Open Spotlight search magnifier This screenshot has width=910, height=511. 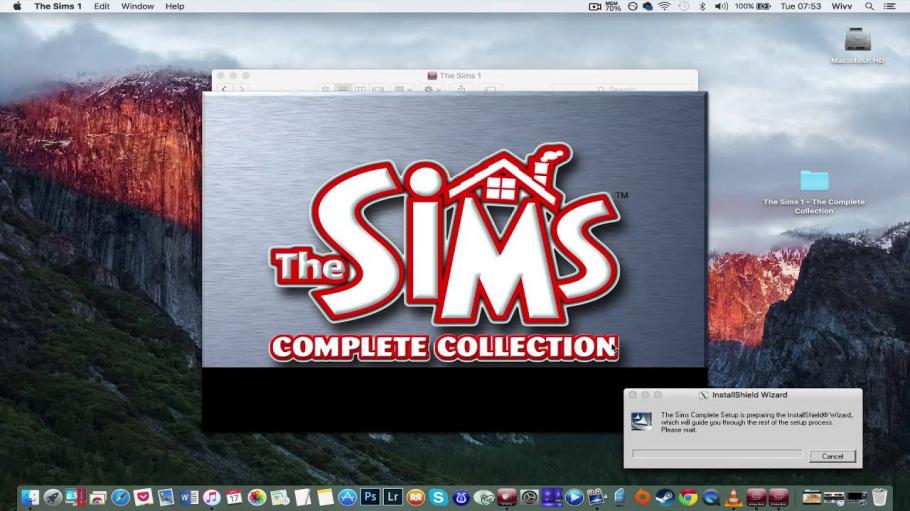tap(869, 6)
